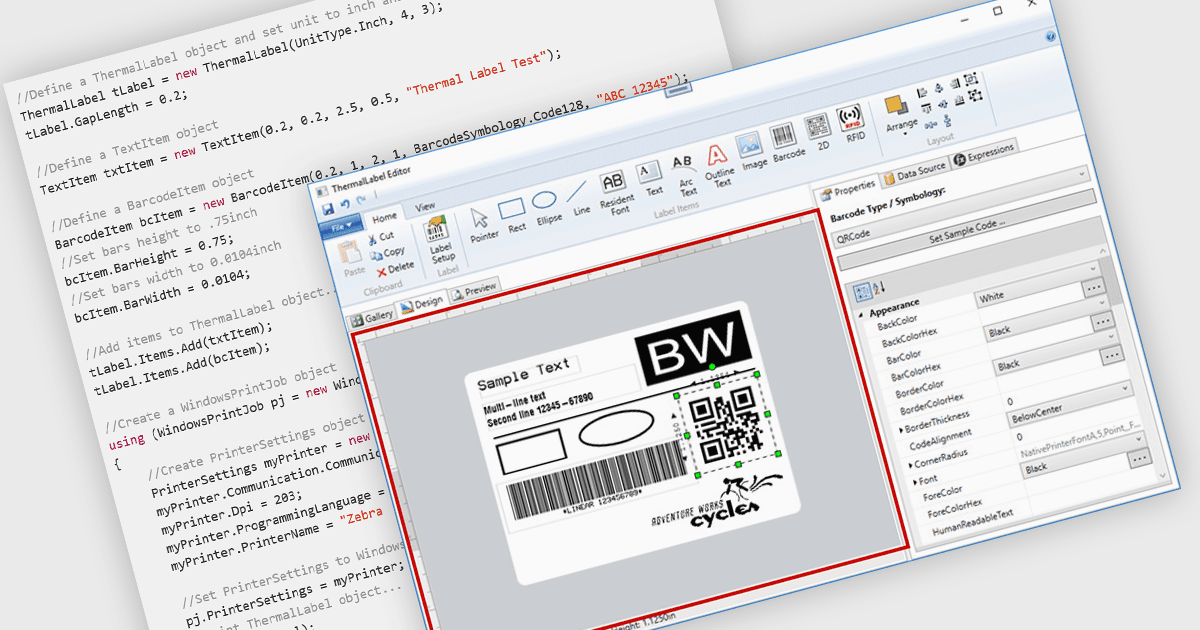Click ellipsis button beside BarColor Black
Screen dimensions: 1200x630
(x=1102, y=321)
